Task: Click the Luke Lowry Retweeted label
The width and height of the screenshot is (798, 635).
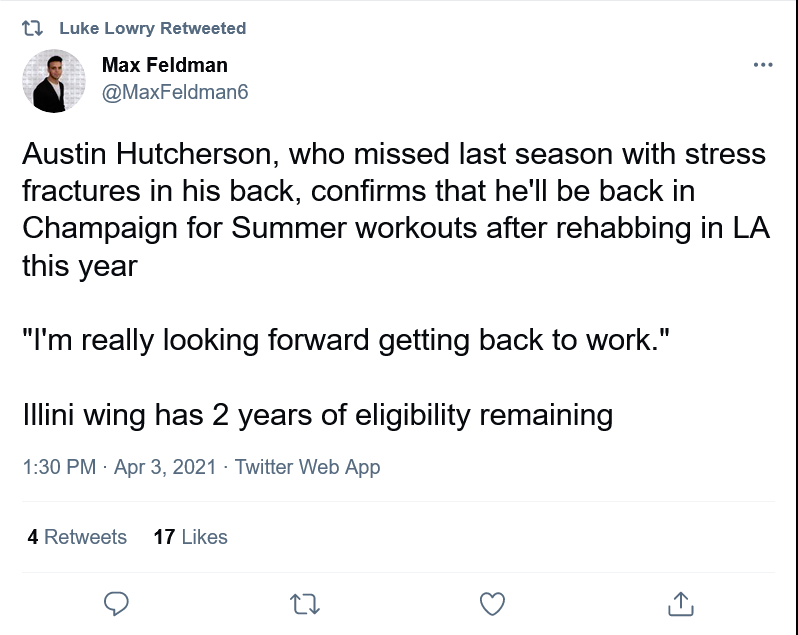Action: coord(152,28)
